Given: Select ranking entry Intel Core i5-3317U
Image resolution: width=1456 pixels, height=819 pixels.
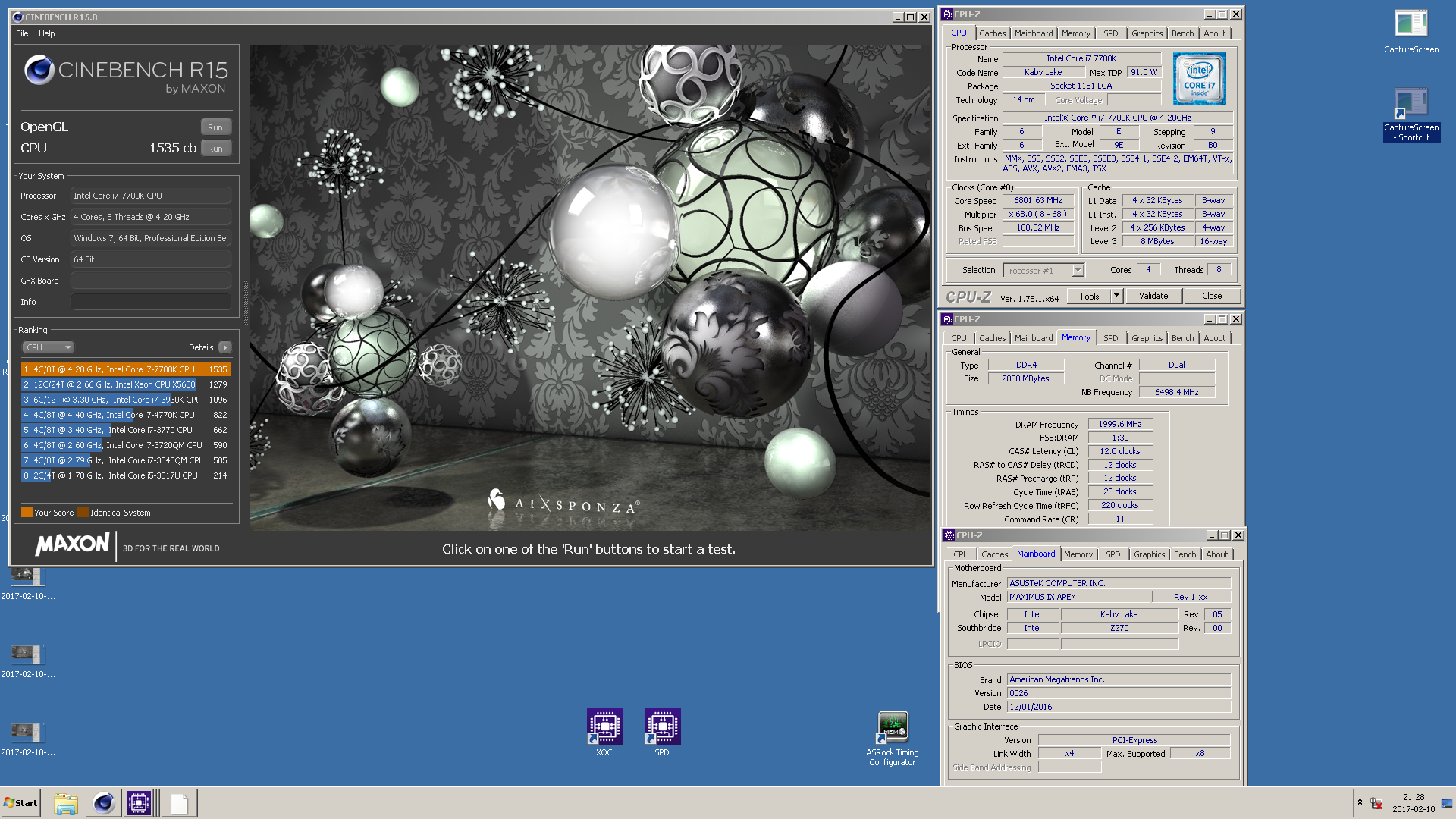Looking at the screenshot, I should pos(126,475).
